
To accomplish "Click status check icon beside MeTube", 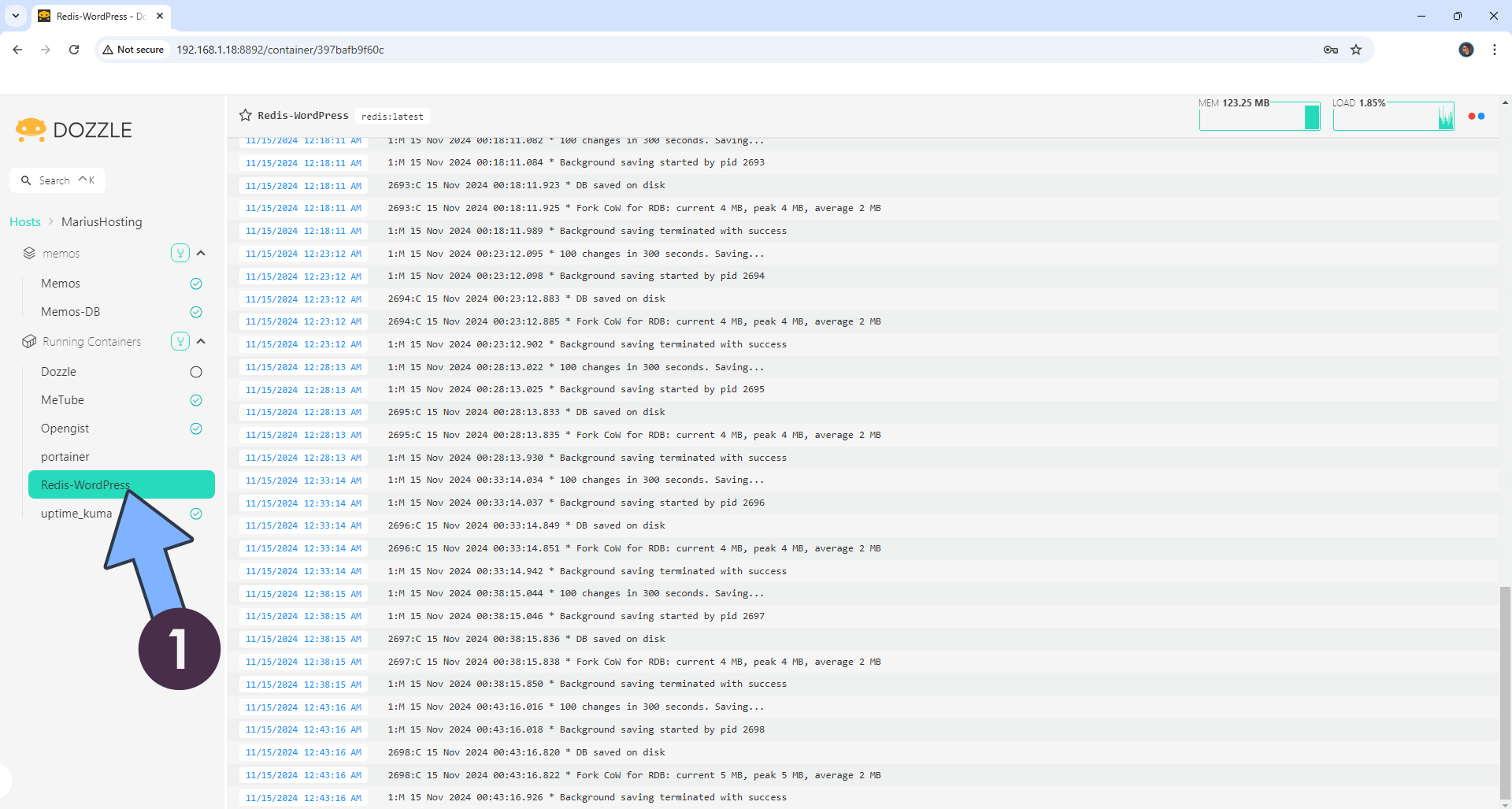I will click(x=196, y=400).
